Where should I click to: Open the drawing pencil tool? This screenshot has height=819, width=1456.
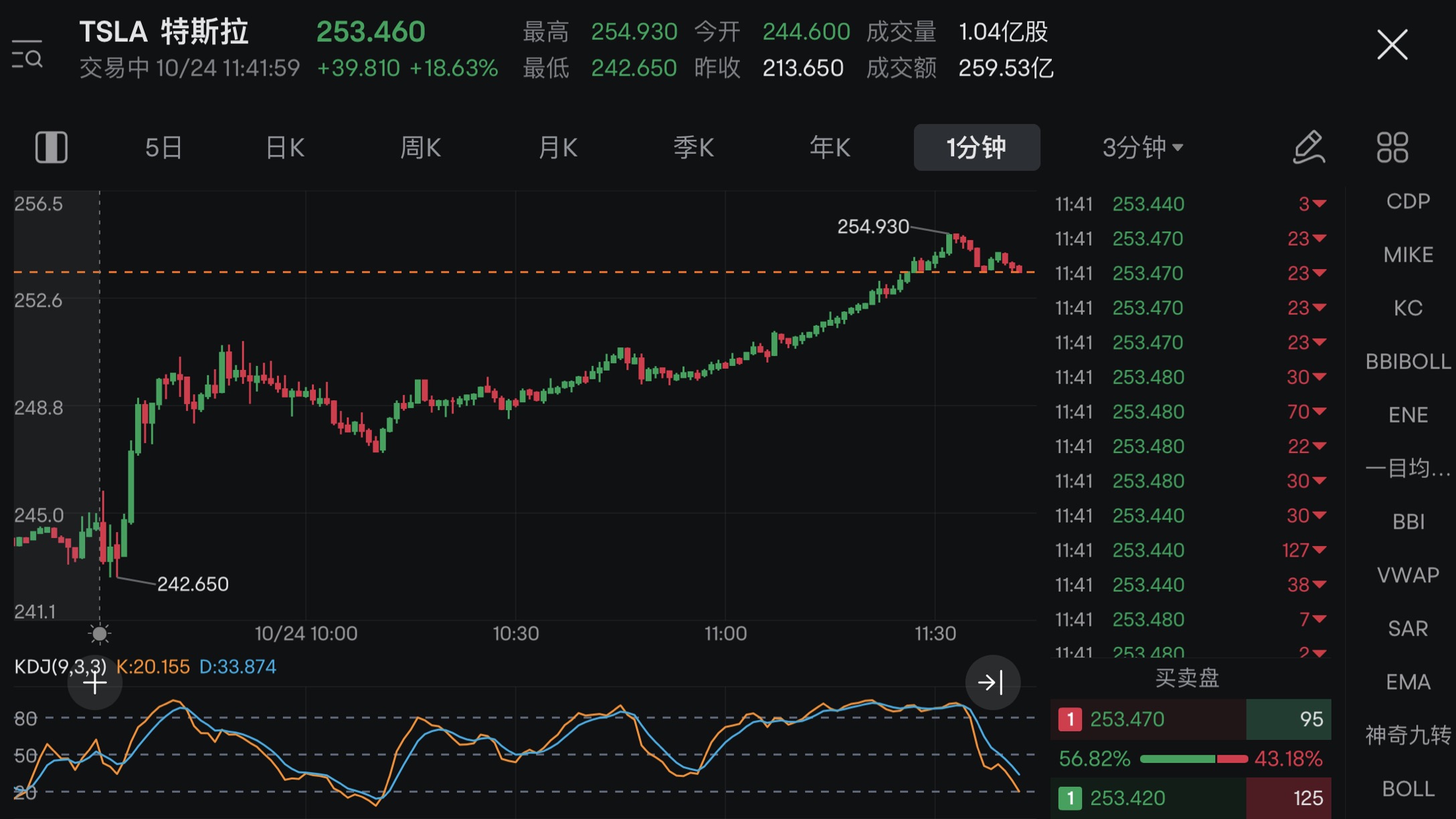tap(1308, 147)
